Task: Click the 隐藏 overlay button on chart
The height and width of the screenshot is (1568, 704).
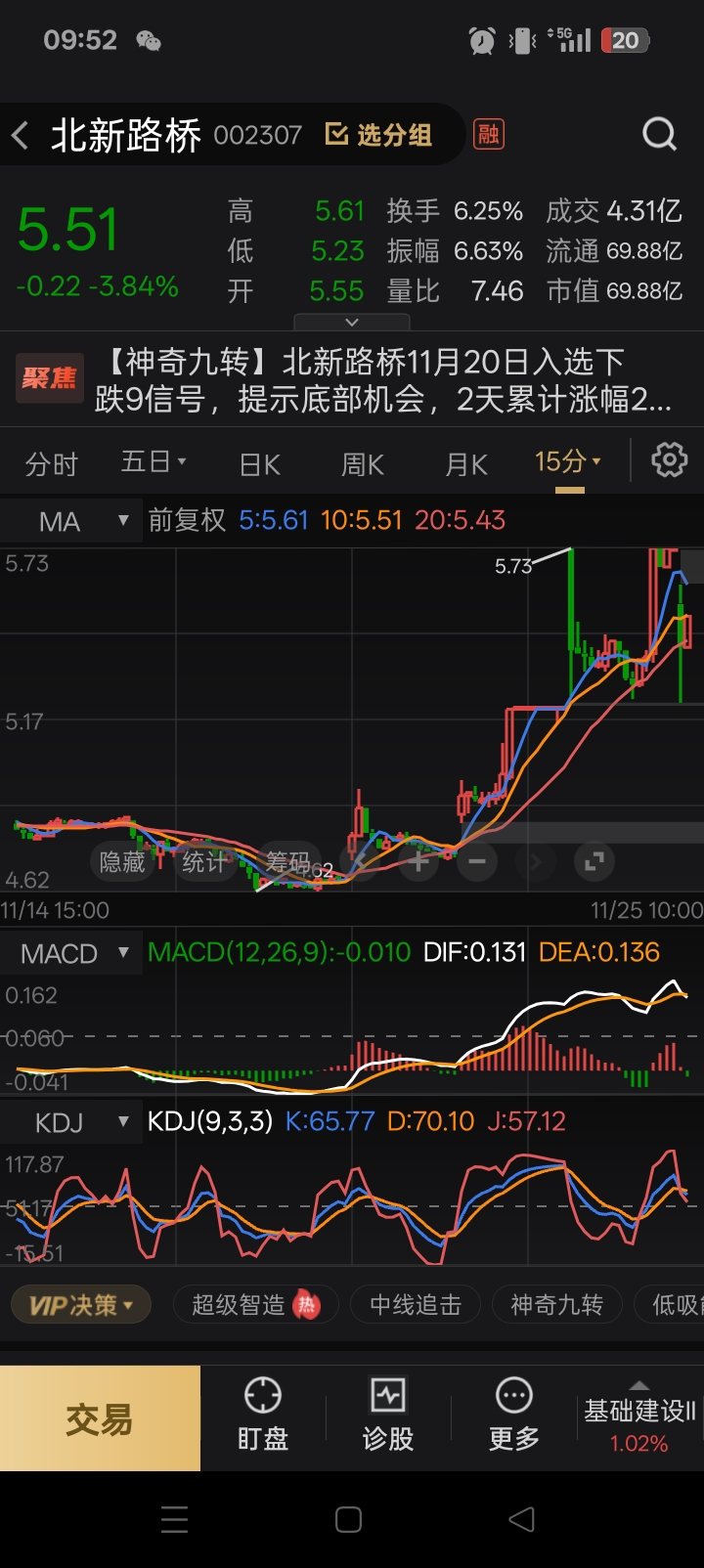Action: pyautogui.click(x=122, y=861)
